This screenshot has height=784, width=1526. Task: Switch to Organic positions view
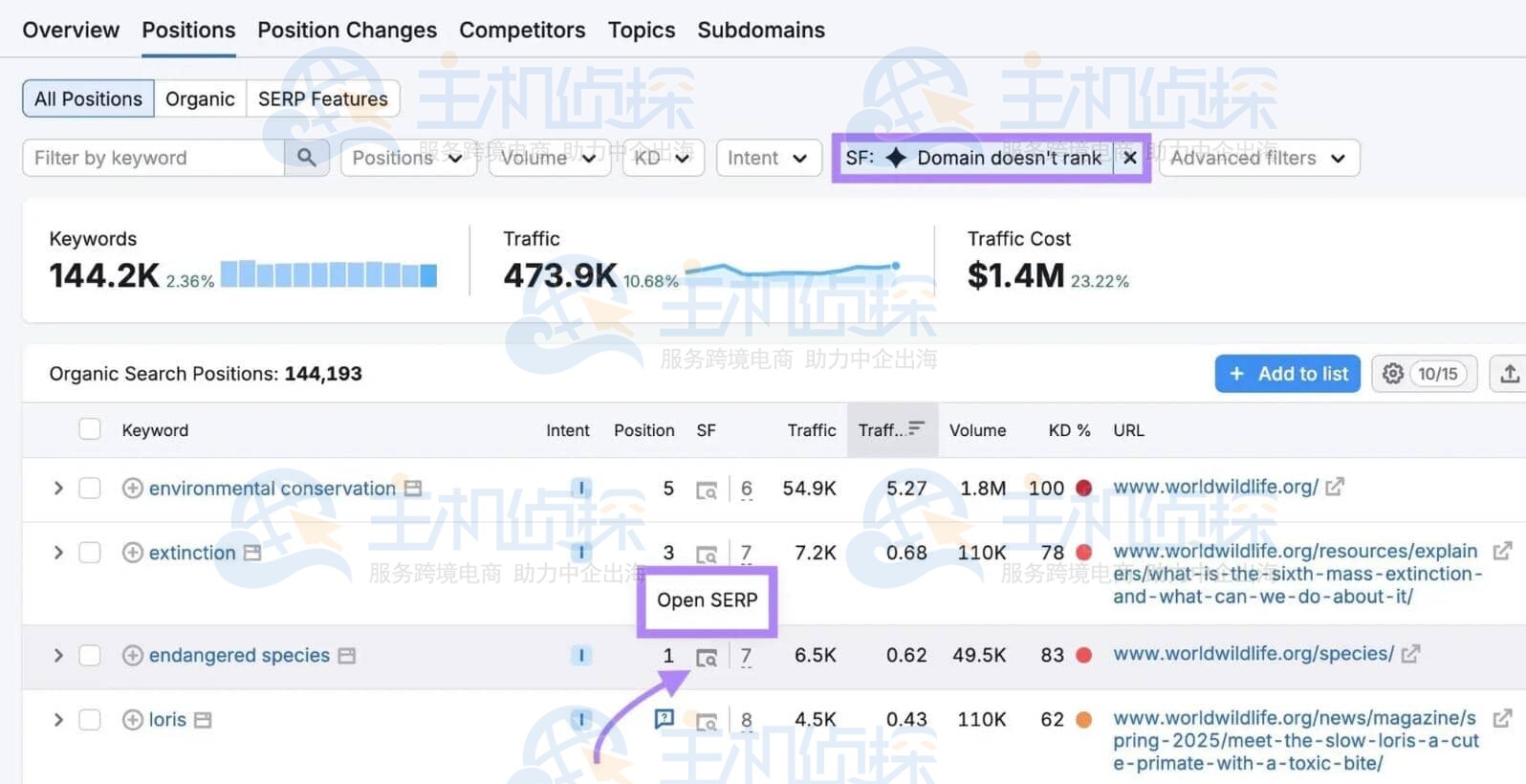[x=200, y=98]
